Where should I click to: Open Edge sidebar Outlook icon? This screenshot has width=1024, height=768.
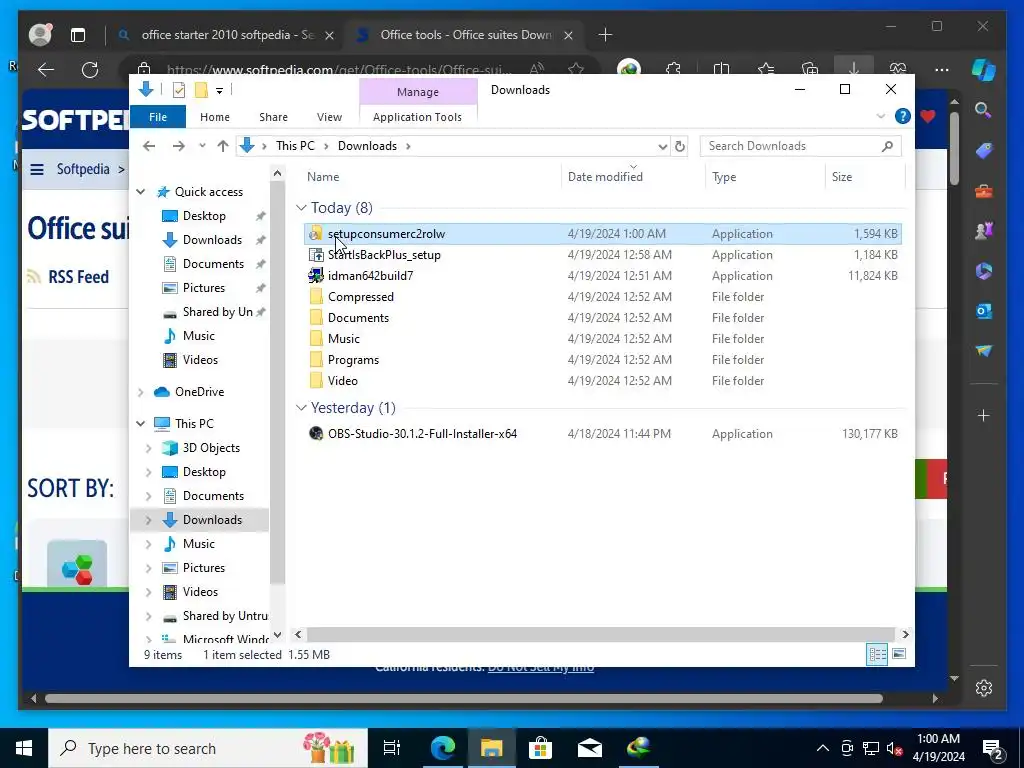pos(984,311)
